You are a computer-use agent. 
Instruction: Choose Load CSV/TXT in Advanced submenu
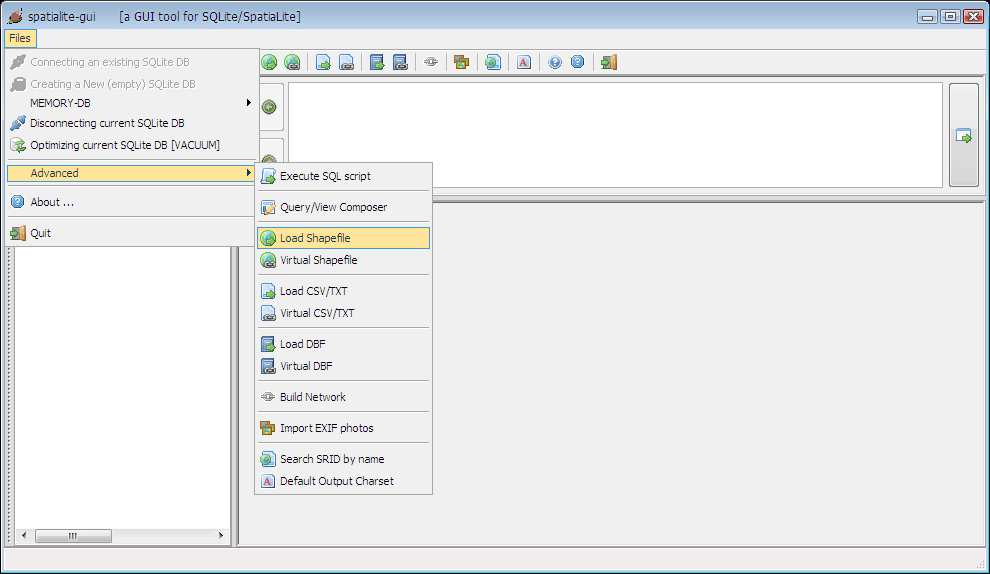point(343,291)
